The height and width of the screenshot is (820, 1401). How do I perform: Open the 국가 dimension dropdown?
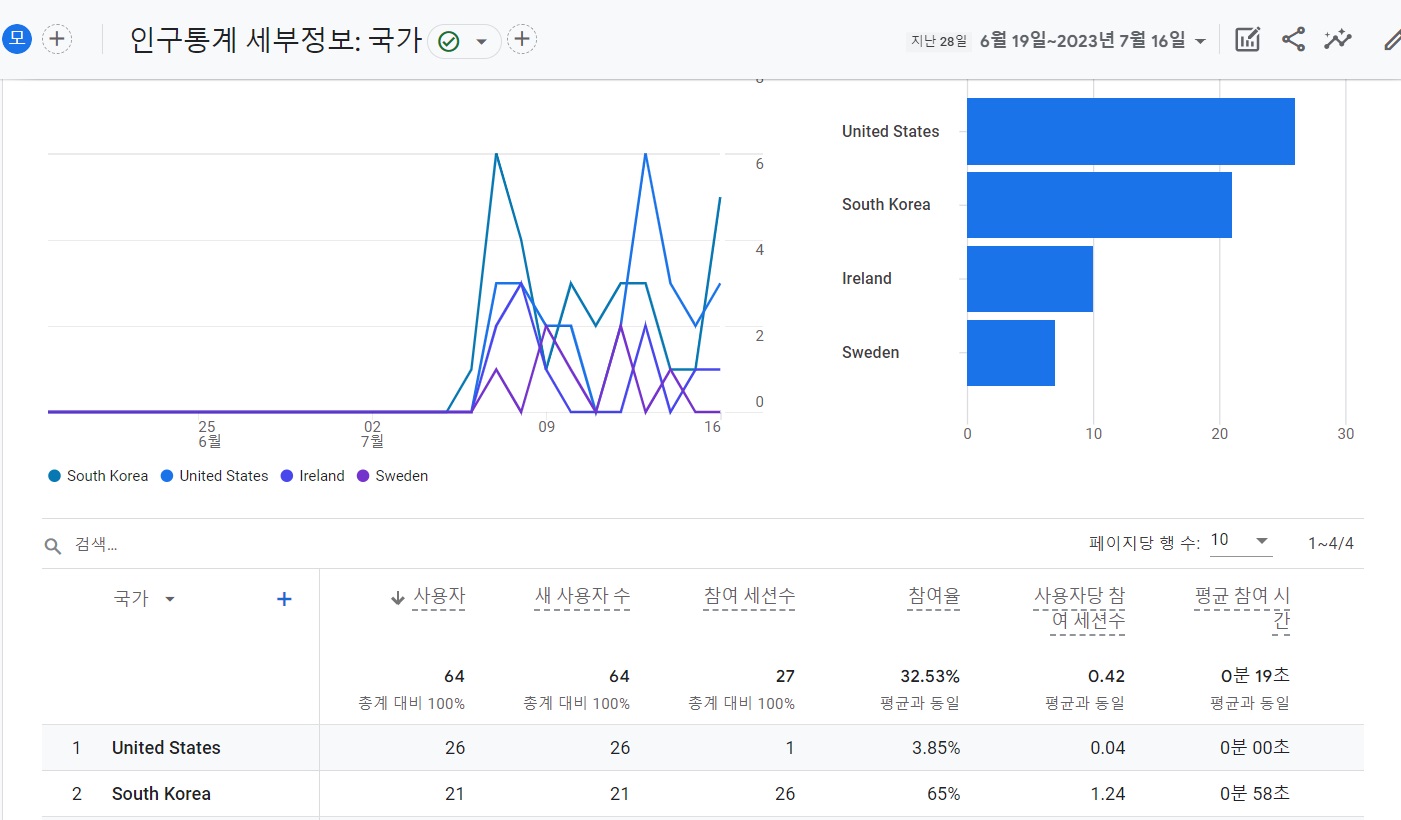click(x=145, y=598)
